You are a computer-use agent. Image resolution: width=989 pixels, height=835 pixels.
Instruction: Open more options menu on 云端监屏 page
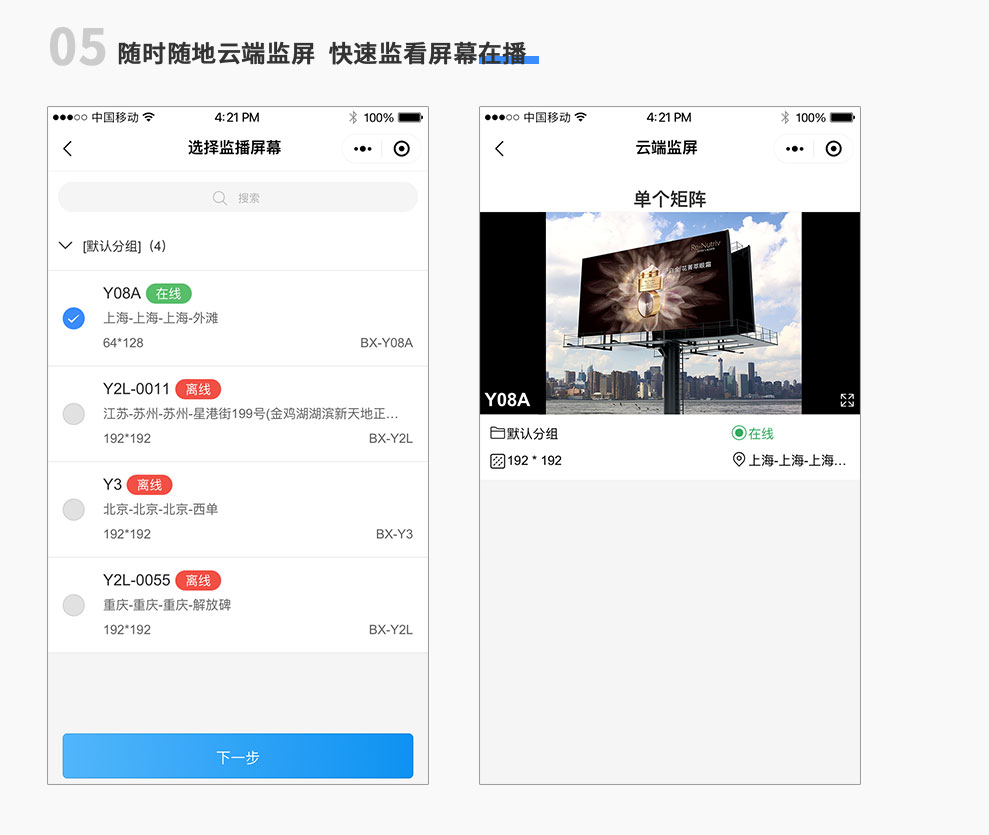(795, 148)
